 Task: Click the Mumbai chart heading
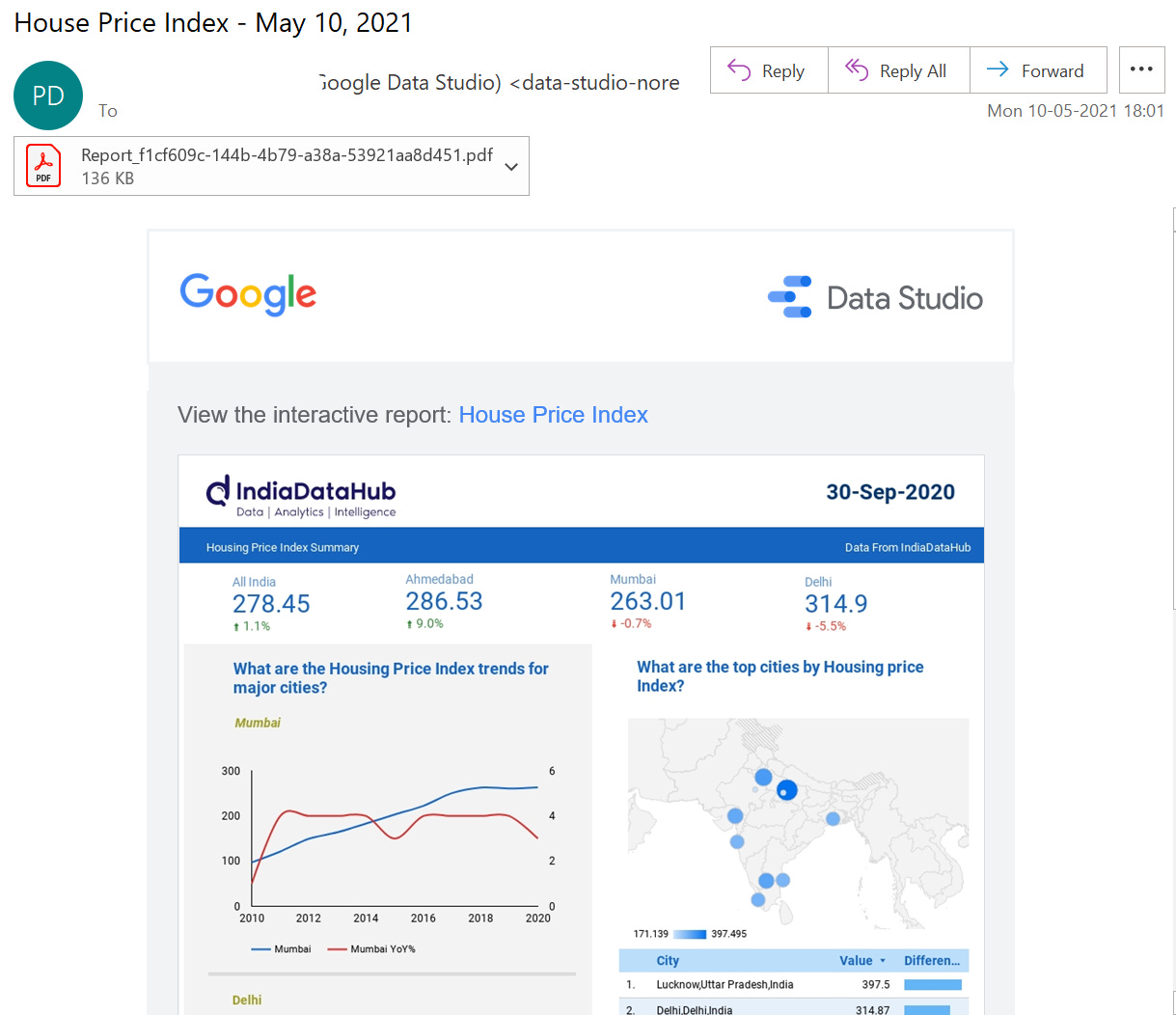pos(258,723)
